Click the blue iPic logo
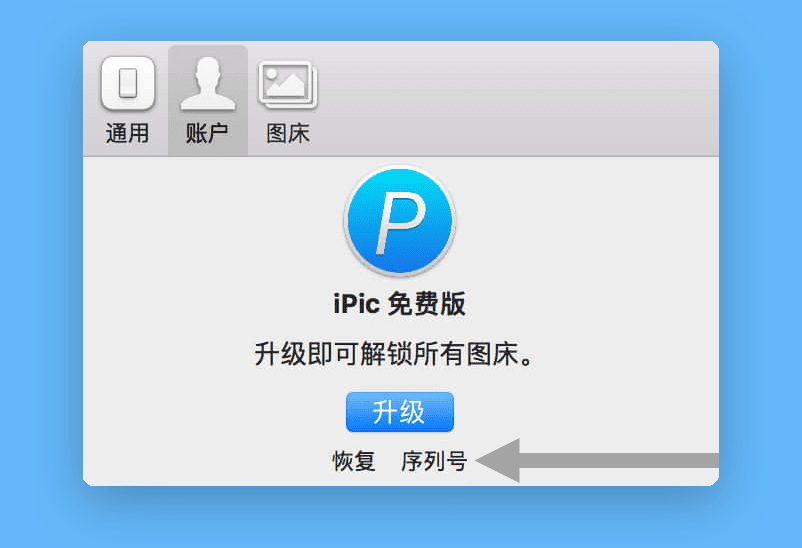Screen dimensions: 802x548 (x=399, y=221)
